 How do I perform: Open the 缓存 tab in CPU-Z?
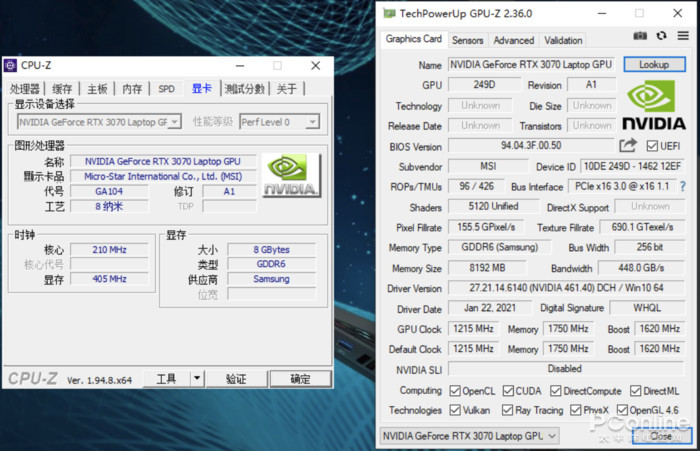62,89
